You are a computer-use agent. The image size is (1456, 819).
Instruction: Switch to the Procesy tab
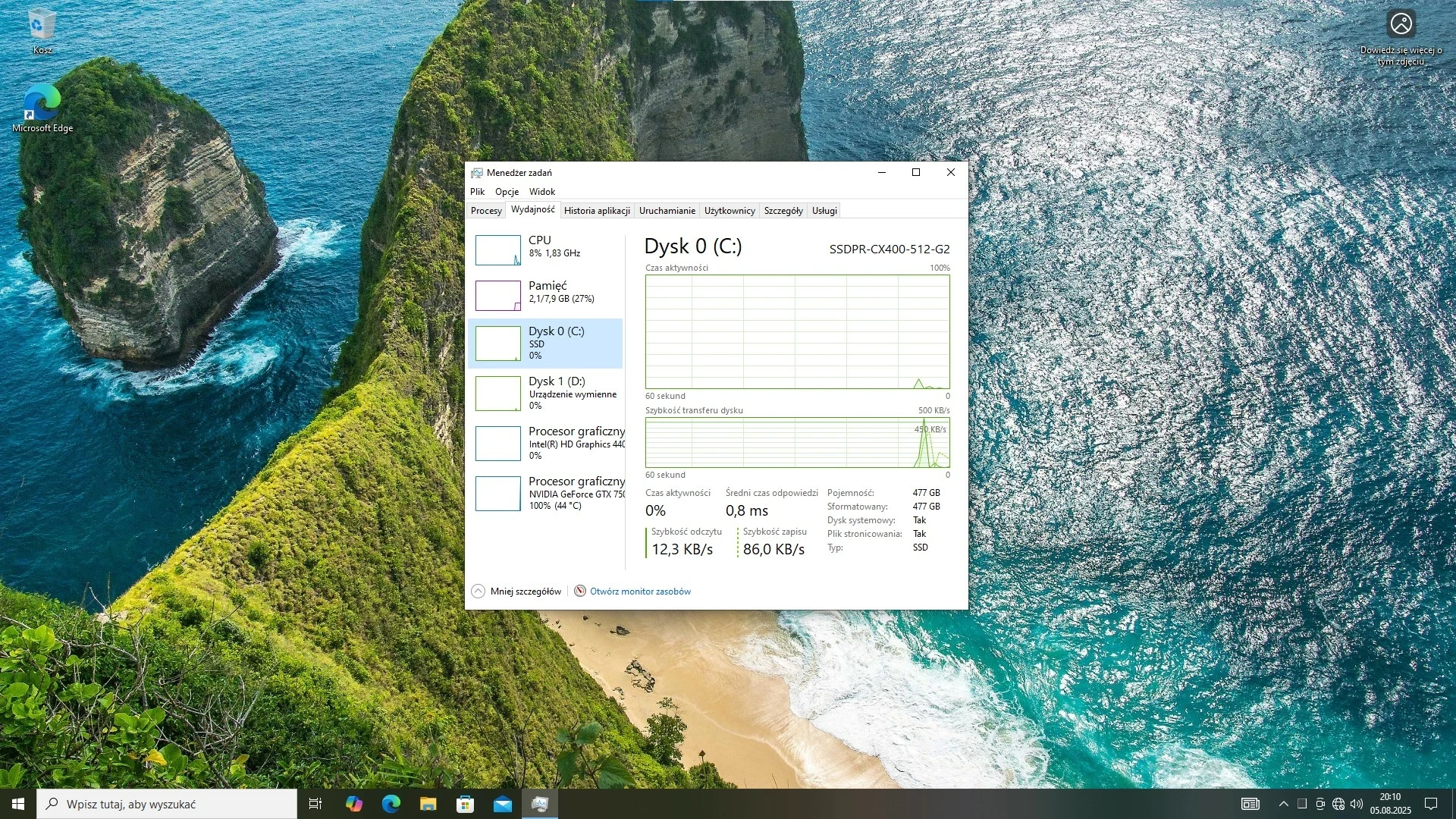point(486,211)
